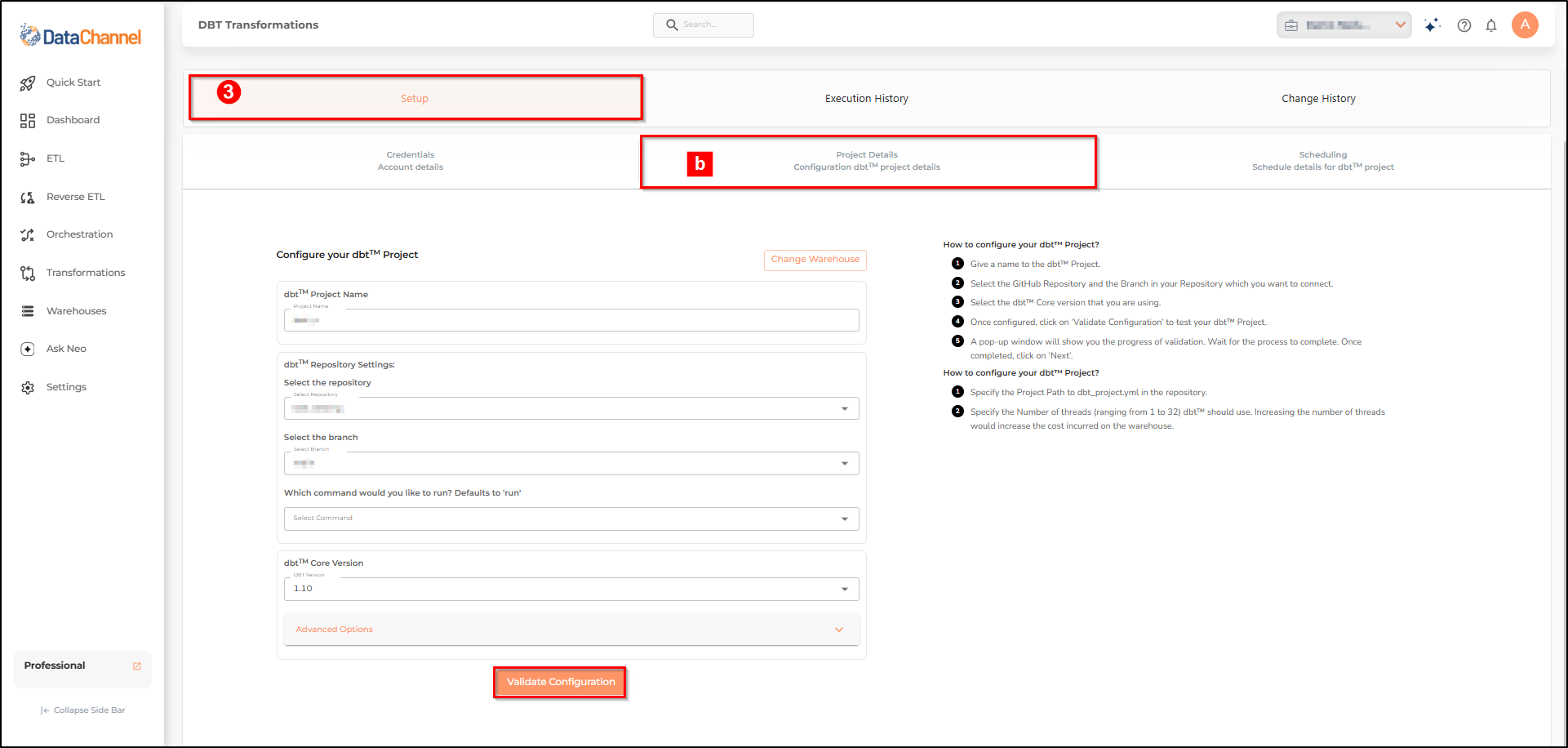Screen dimensions: 1568x748
Task: Open the AI sparkle assistant icon
Action: [1433, 25]
